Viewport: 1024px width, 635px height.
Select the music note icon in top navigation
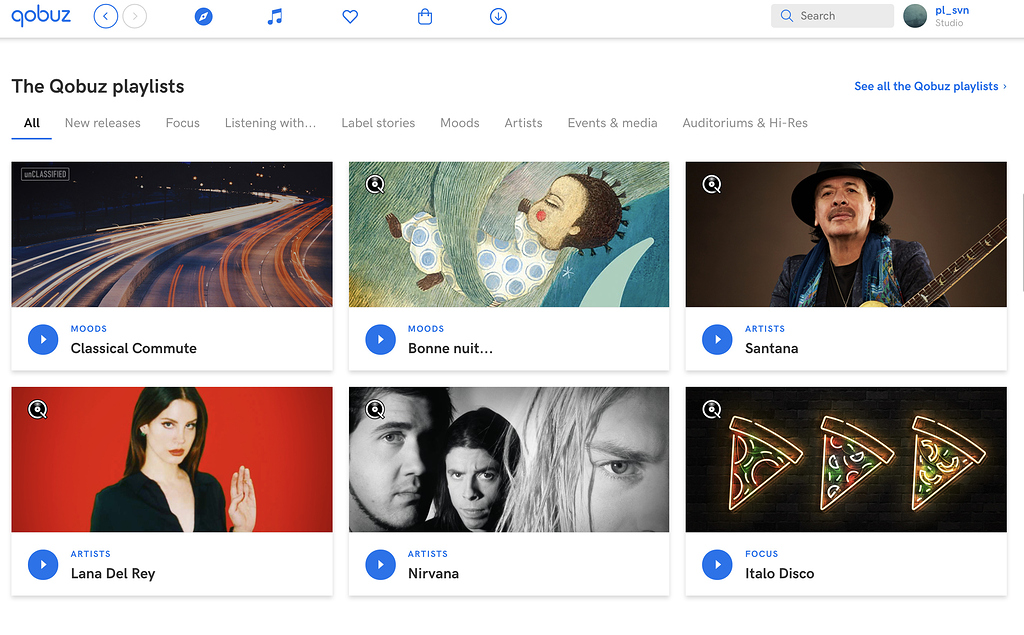click(275, 16)
